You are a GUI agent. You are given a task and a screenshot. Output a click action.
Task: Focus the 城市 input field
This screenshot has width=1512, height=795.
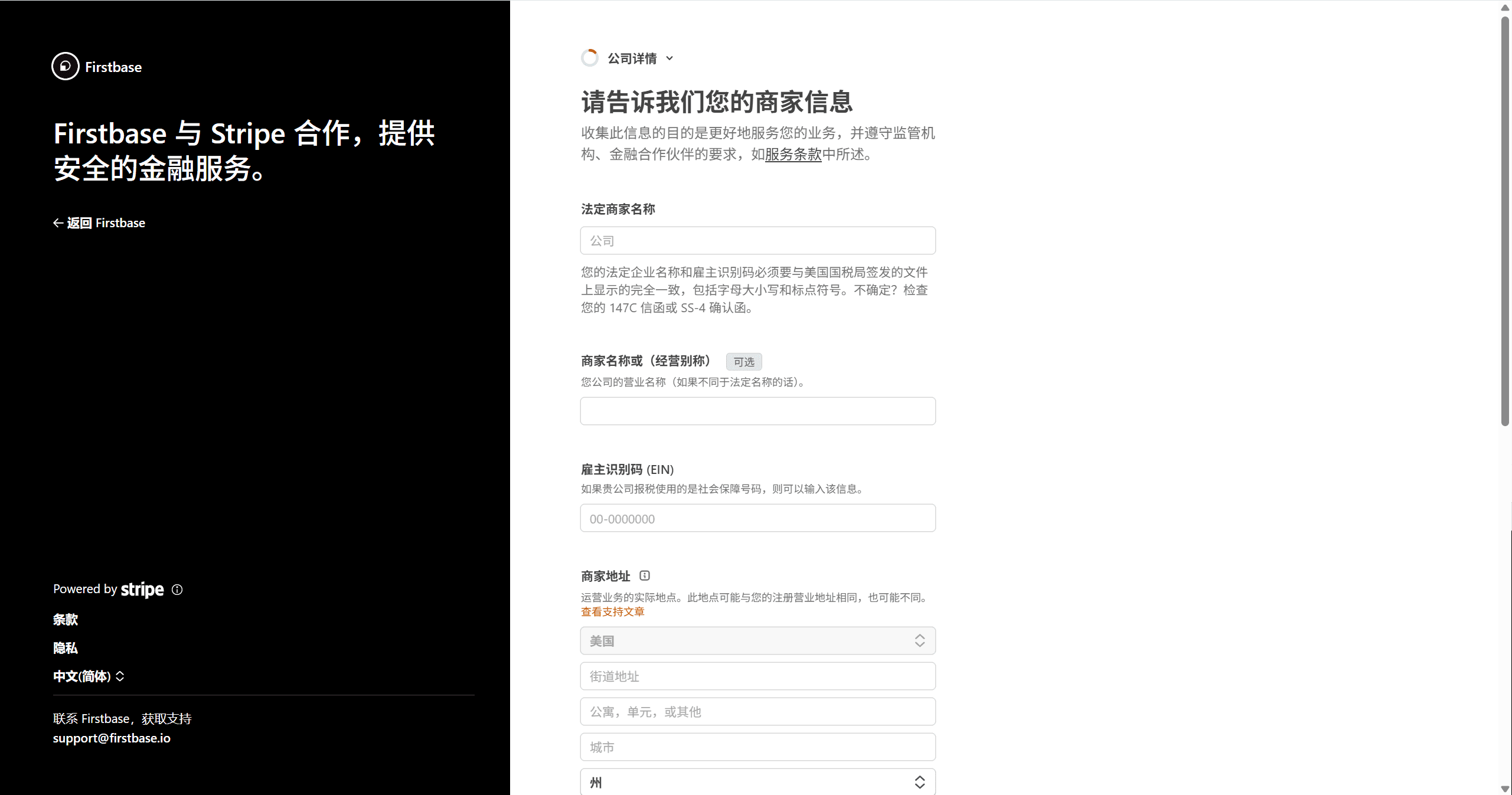(758, 747)
